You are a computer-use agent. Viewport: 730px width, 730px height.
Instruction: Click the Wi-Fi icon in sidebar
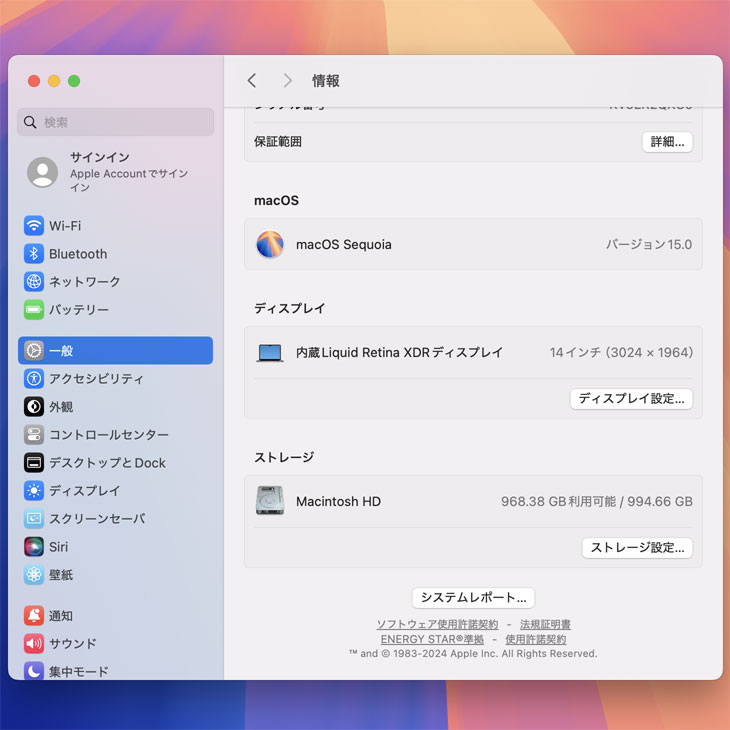(34, 226)
